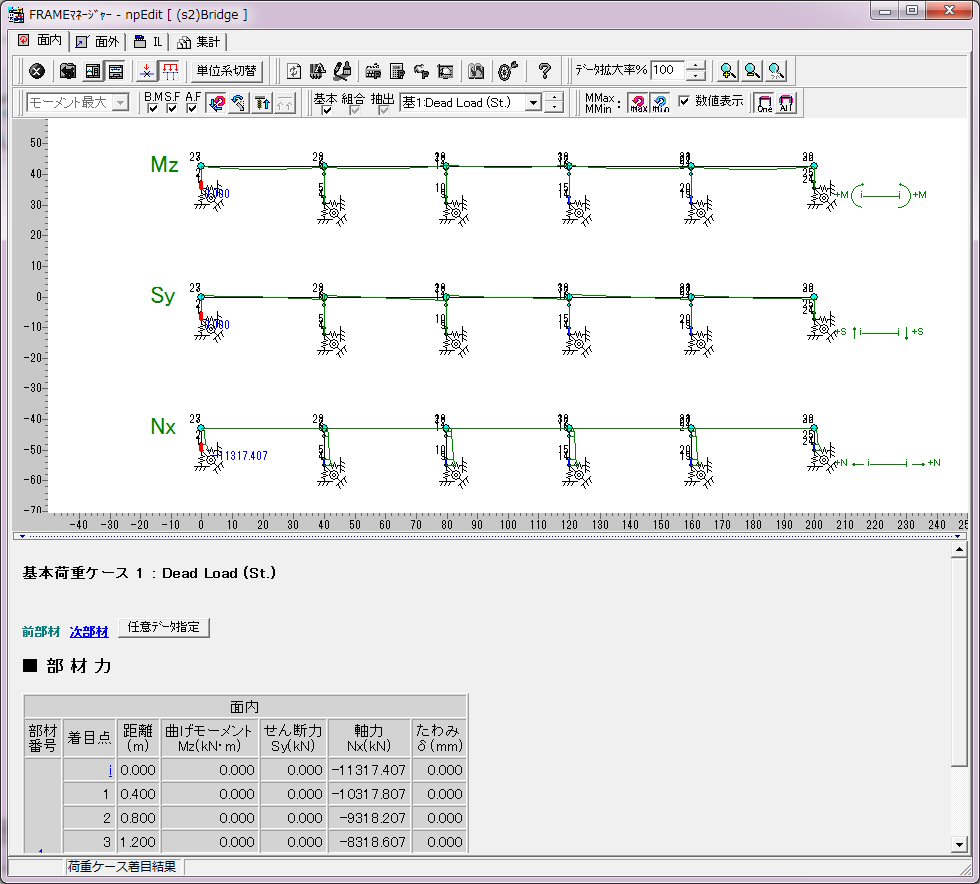This screenshot has width=980, height=884.
Task: Switch to the 集計 tab
Action: 200,42
